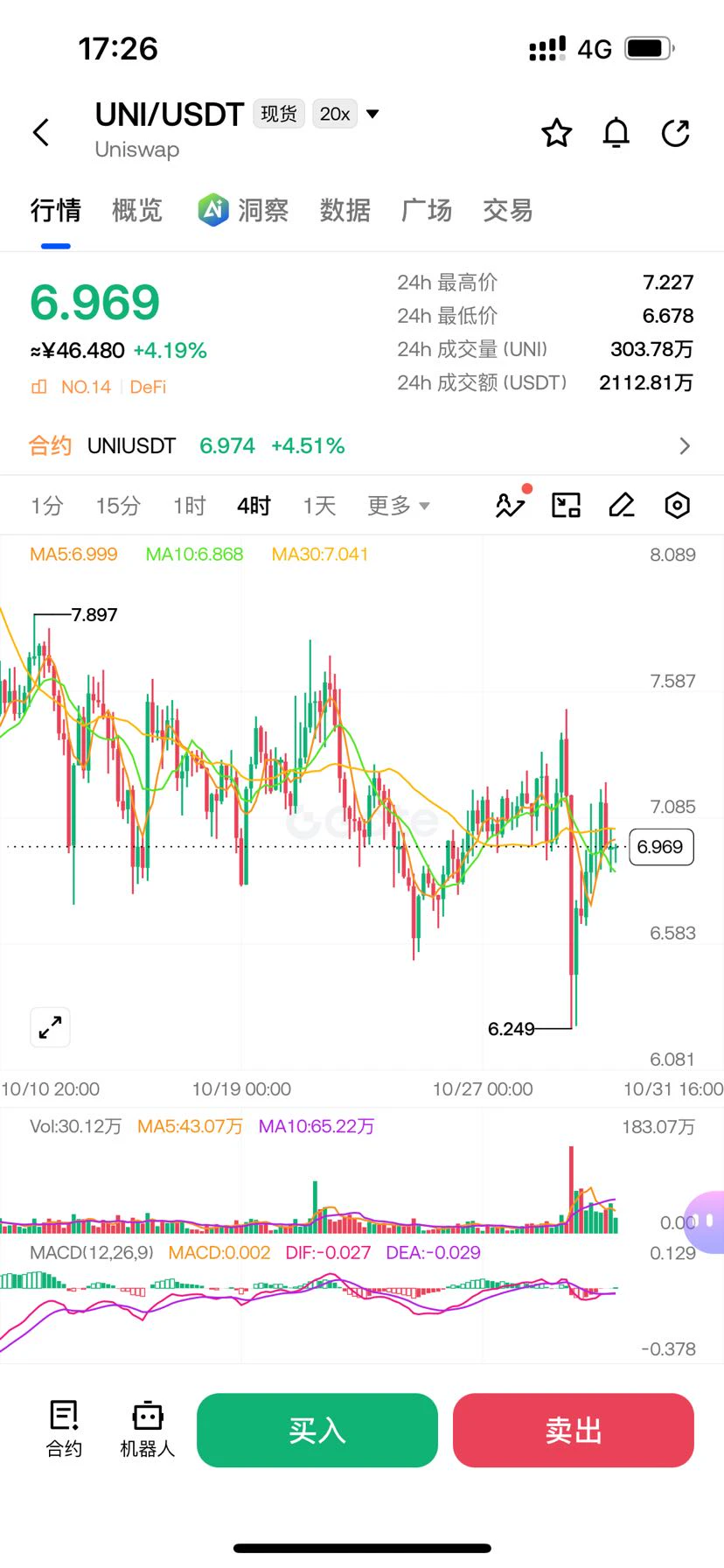Expand chart to fullscreen
The height and width of the screenshot is (1568, 724).
point(50,1027)
